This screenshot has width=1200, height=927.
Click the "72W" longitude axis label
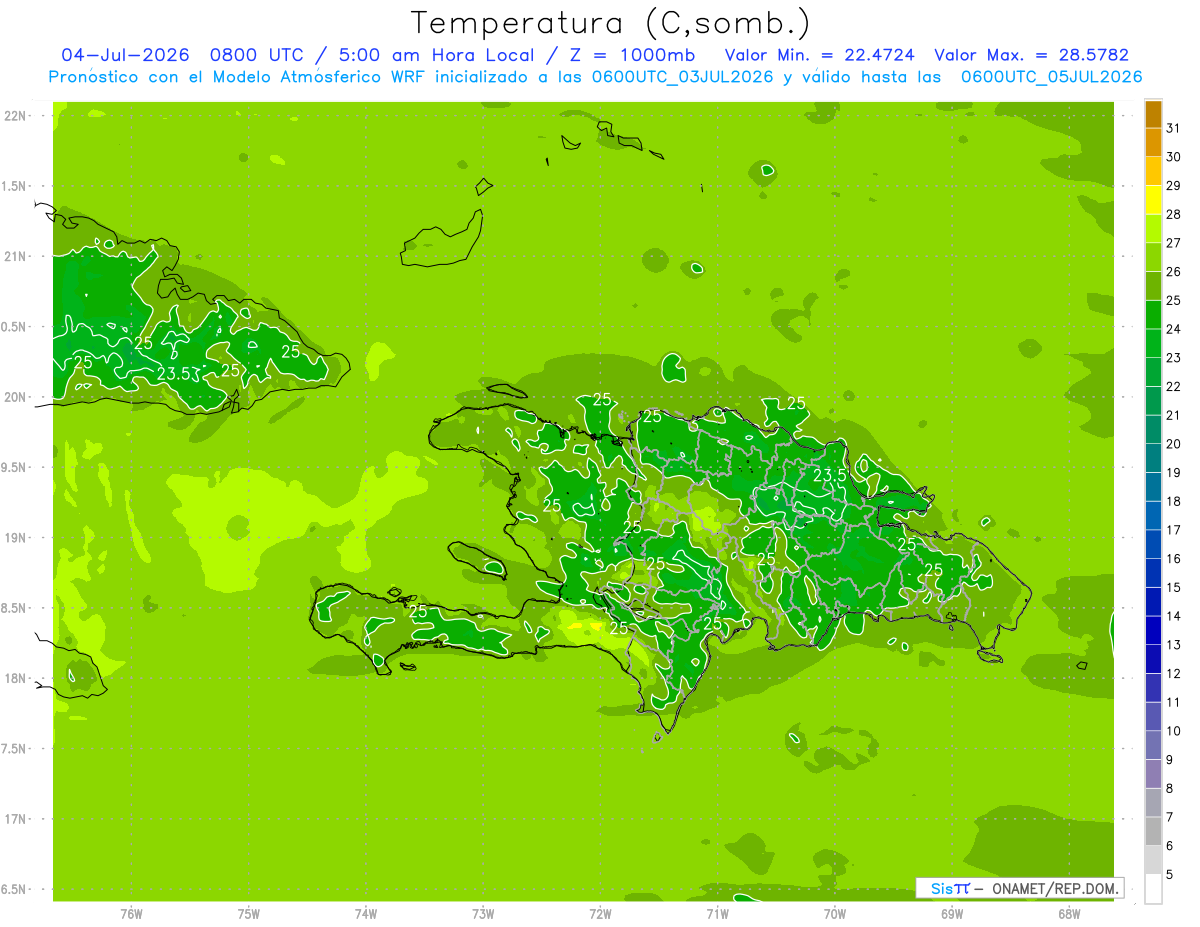[600, 914]
